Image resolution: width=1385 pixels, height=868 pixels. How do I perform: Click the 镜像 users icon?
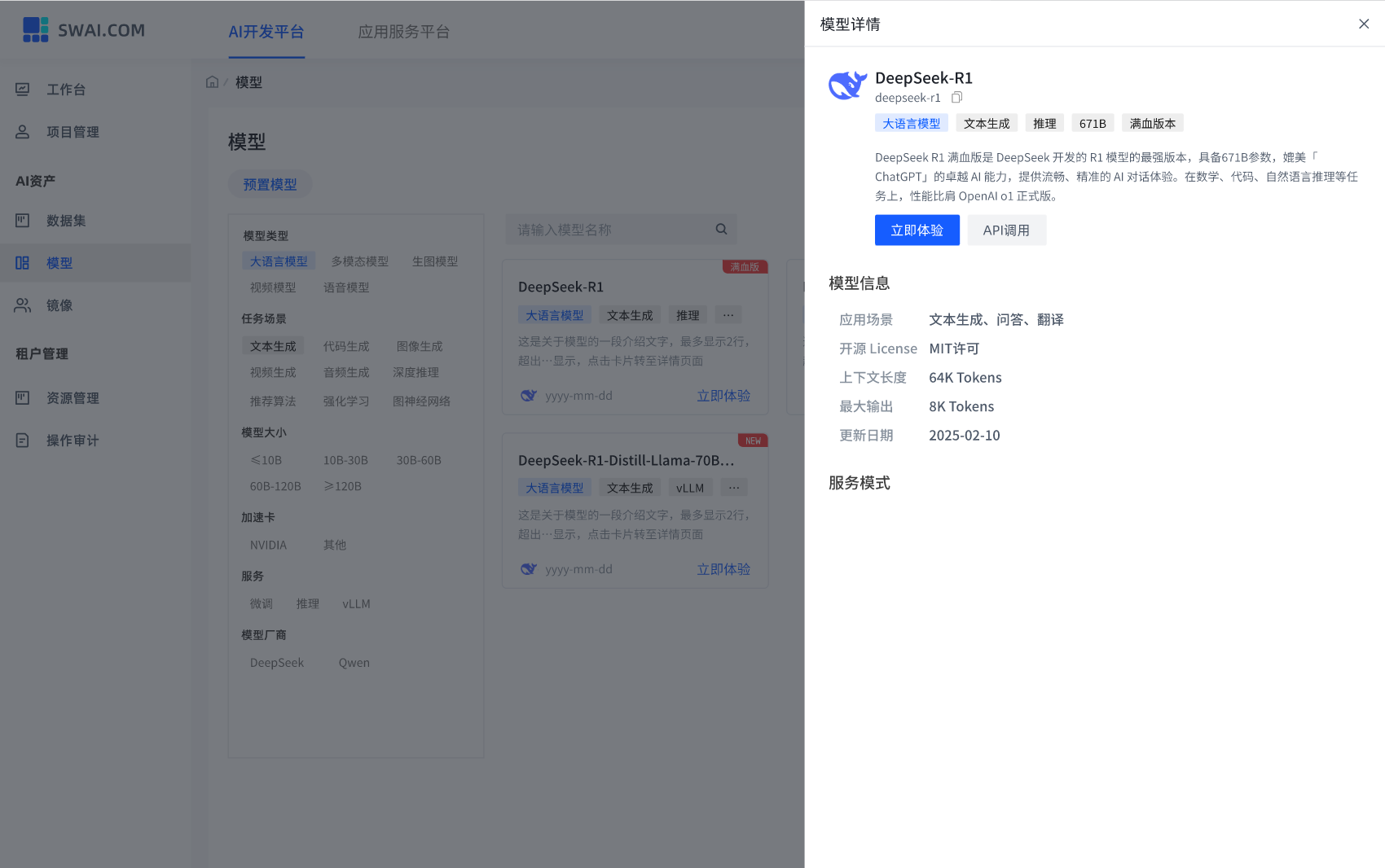click(23, 305)
